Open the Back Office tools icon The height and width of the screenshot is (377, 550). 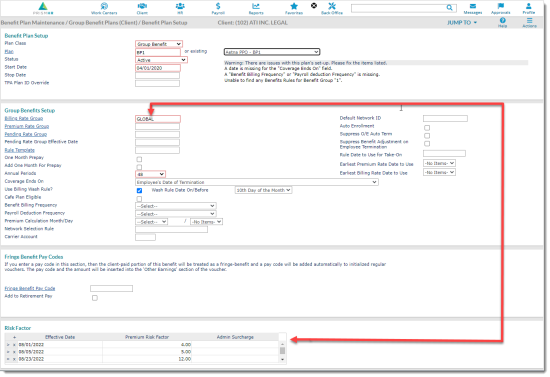pyautogui.click(x=332, y=6)
